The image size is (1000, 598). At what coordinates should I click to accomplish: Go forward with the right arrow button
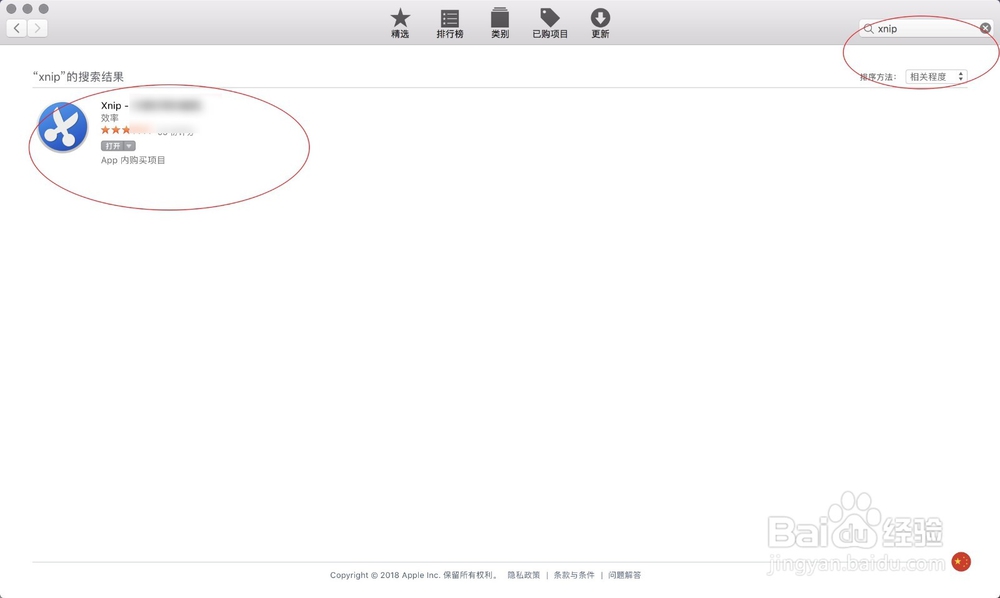38,28
